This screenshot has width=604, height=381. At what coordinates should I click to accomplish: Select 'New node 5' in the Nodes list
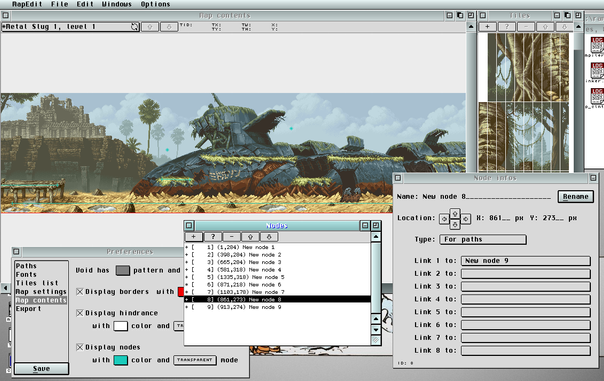[277, 277]
